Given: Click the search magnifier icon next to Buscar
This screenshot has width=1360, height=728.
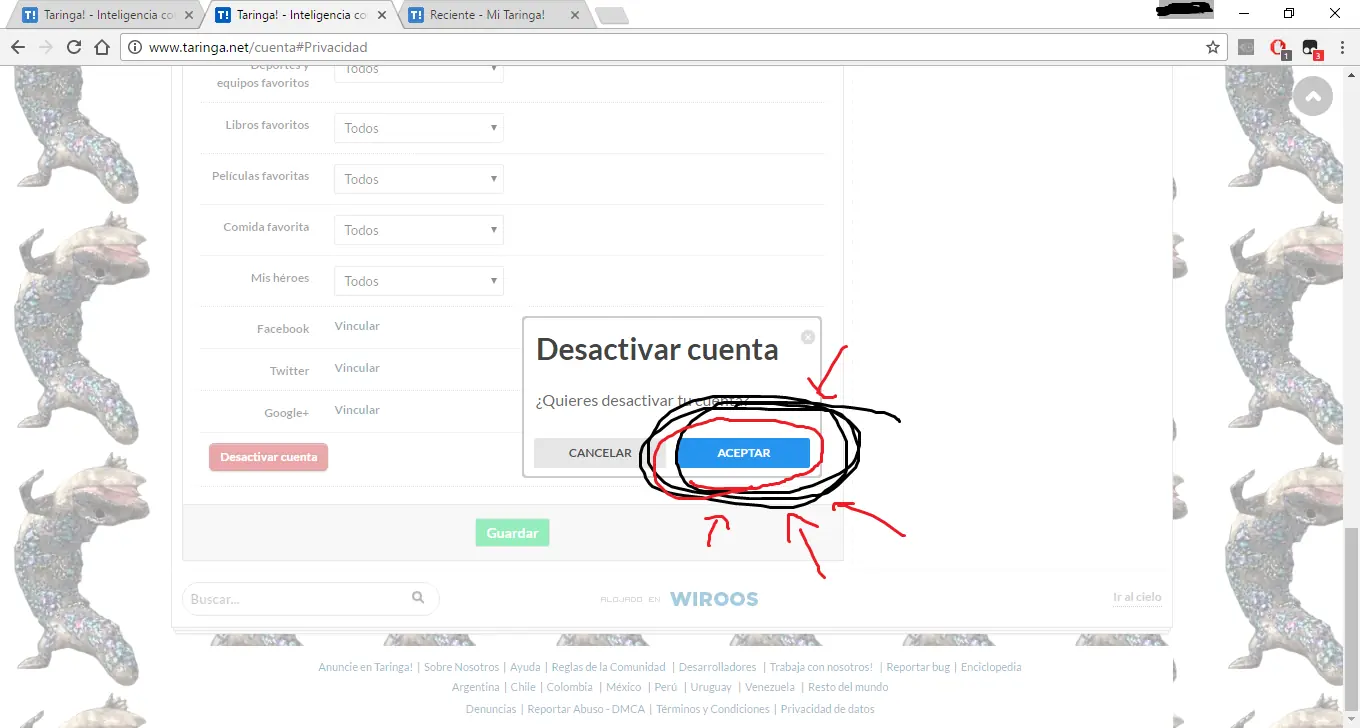Looking at the screenshot, I should pos(418,598).
